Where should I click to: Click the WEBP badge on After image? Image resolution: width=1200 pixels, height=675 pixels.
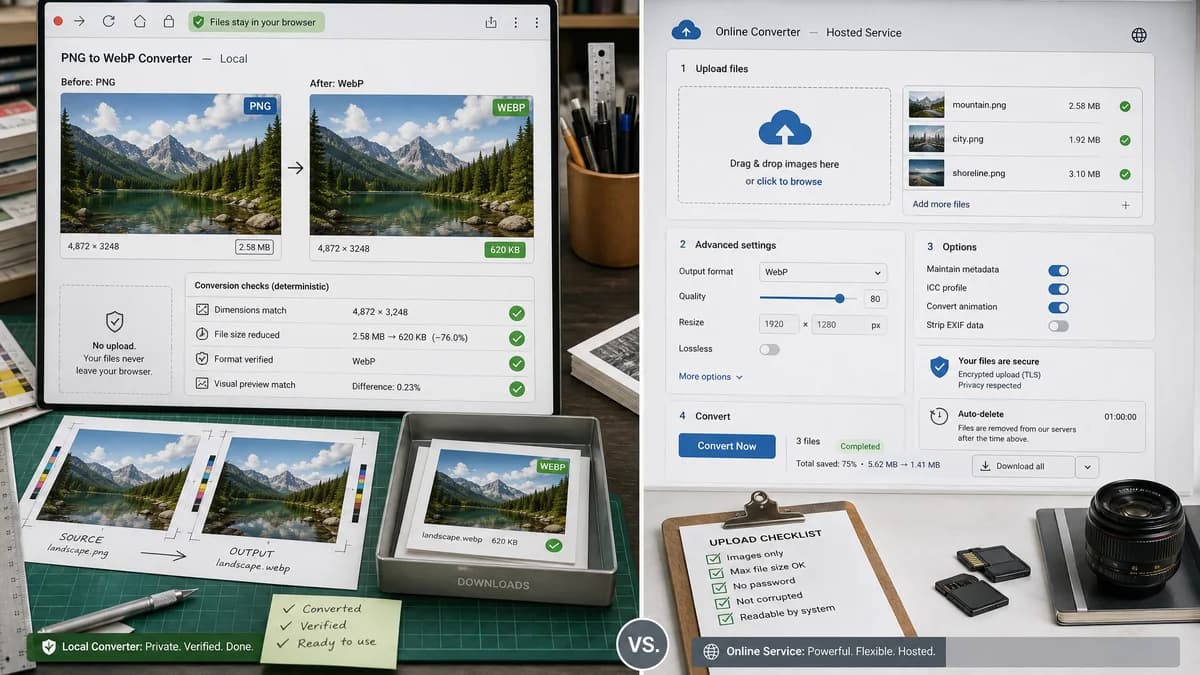click(x=510, y=107)
